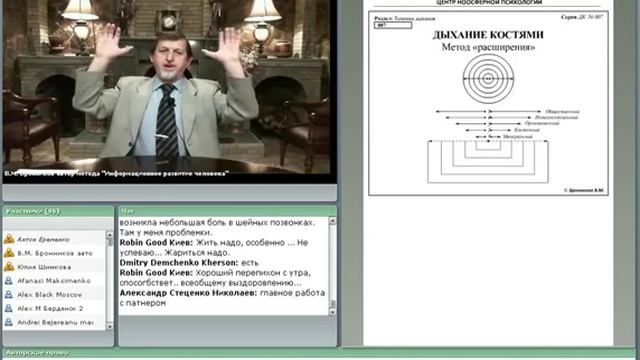Click the chat panel header
The height and width of the screenshot is (360, 640).
click(227, 211)
